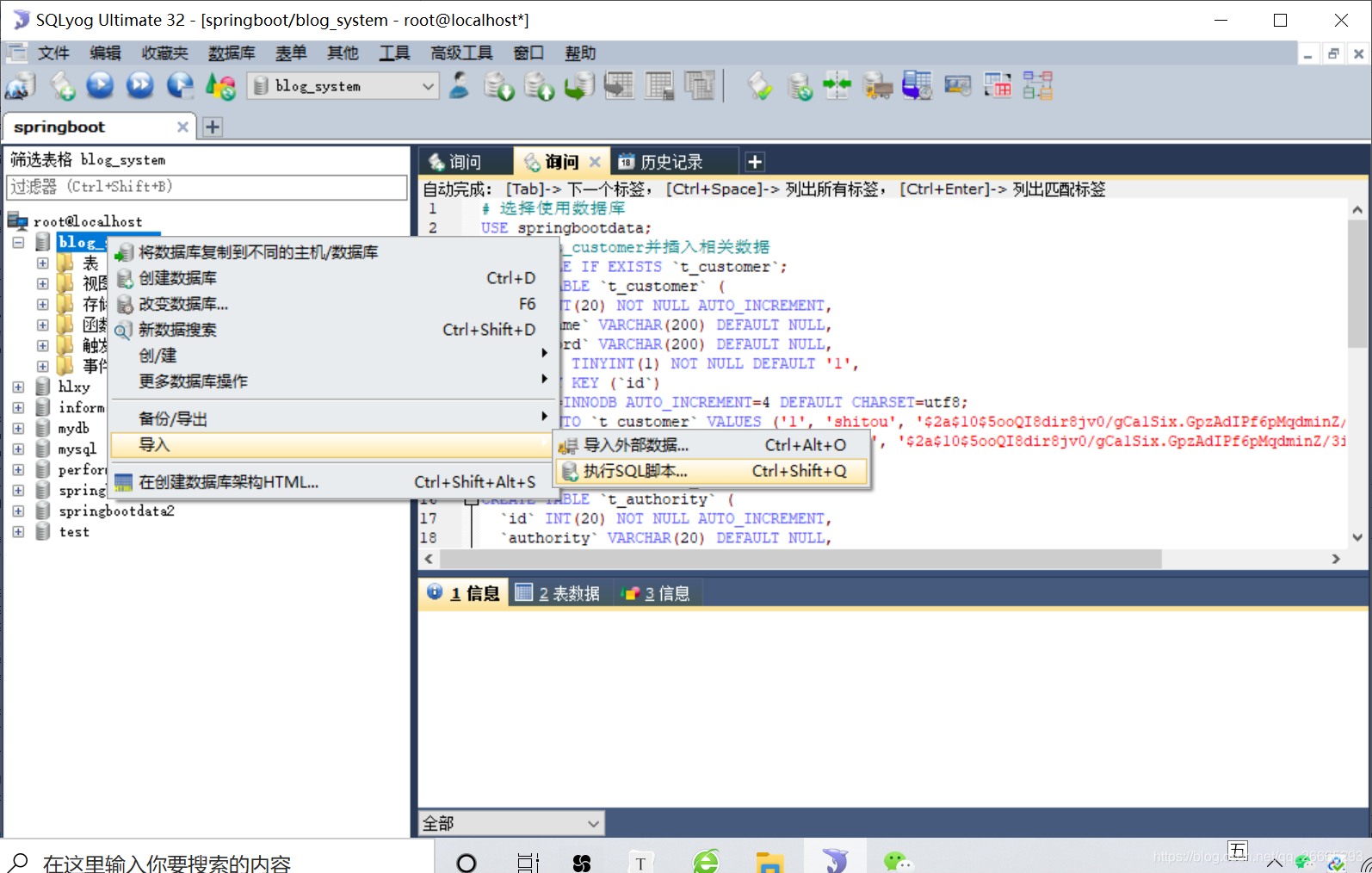The width and height of the screenshot is (1372, 873).
Task: Open the 全部 filter dropdown
Action: (x=512, y=824)
